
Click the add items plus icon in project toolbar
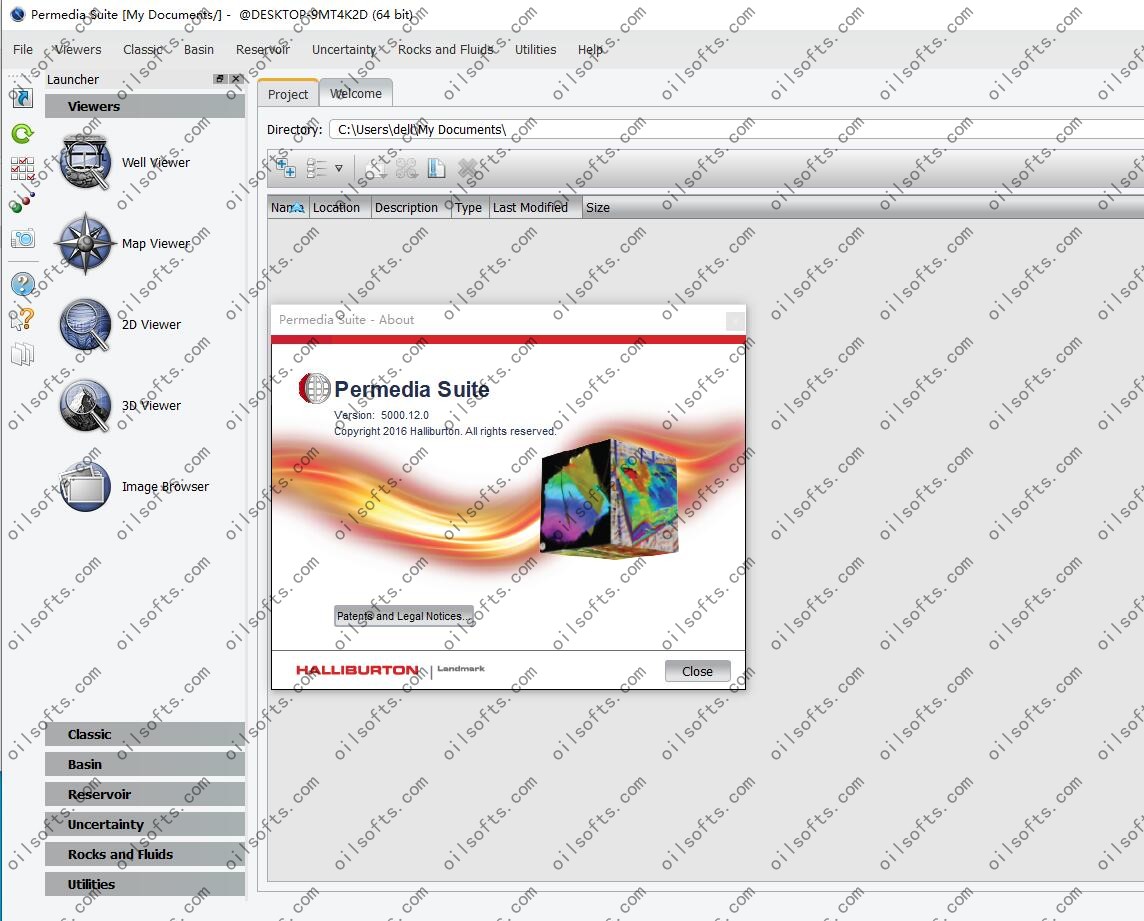285,169
